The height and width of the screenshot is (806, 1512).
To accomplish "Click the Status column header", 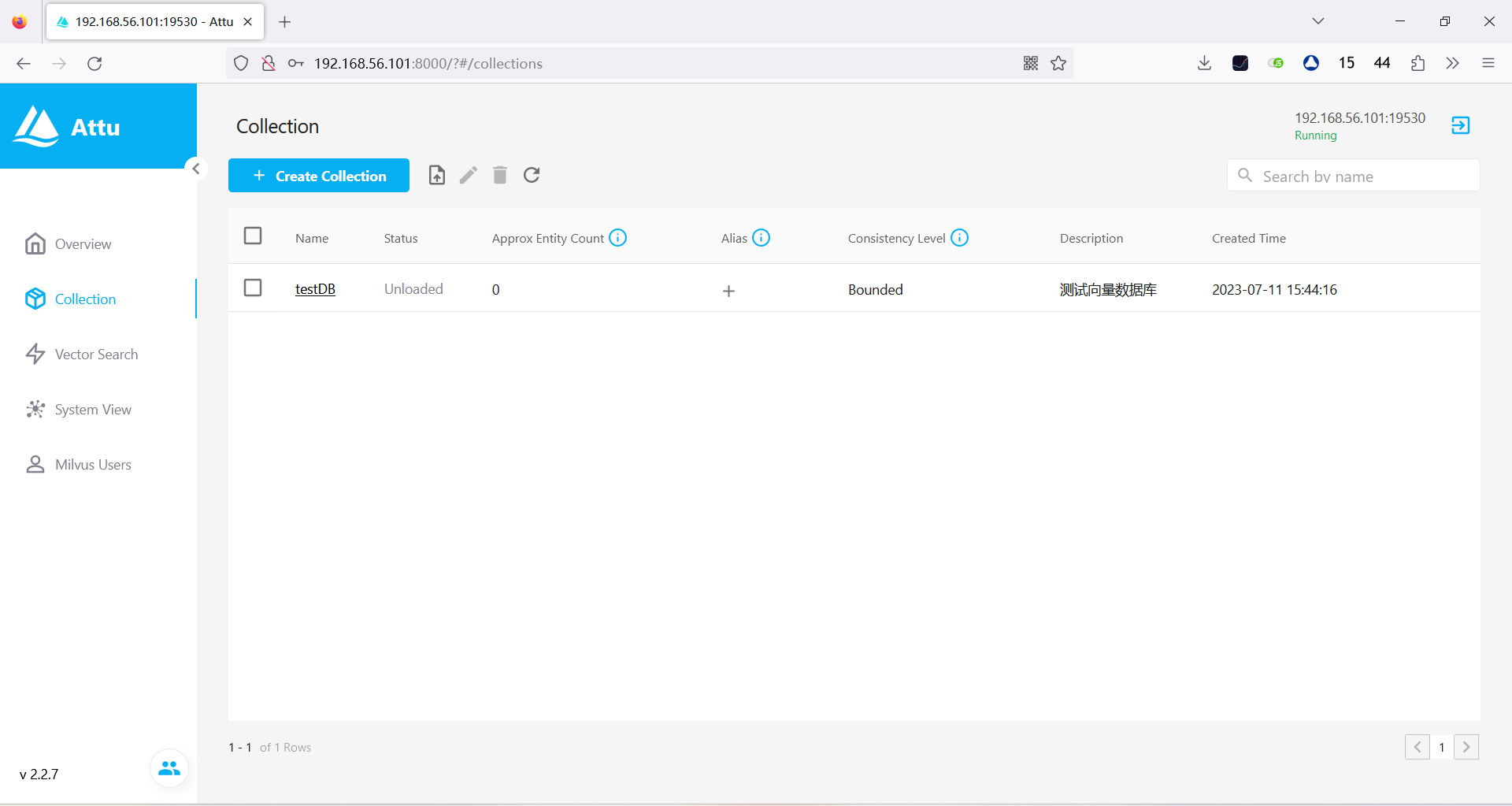I will (x=401, y=238).
